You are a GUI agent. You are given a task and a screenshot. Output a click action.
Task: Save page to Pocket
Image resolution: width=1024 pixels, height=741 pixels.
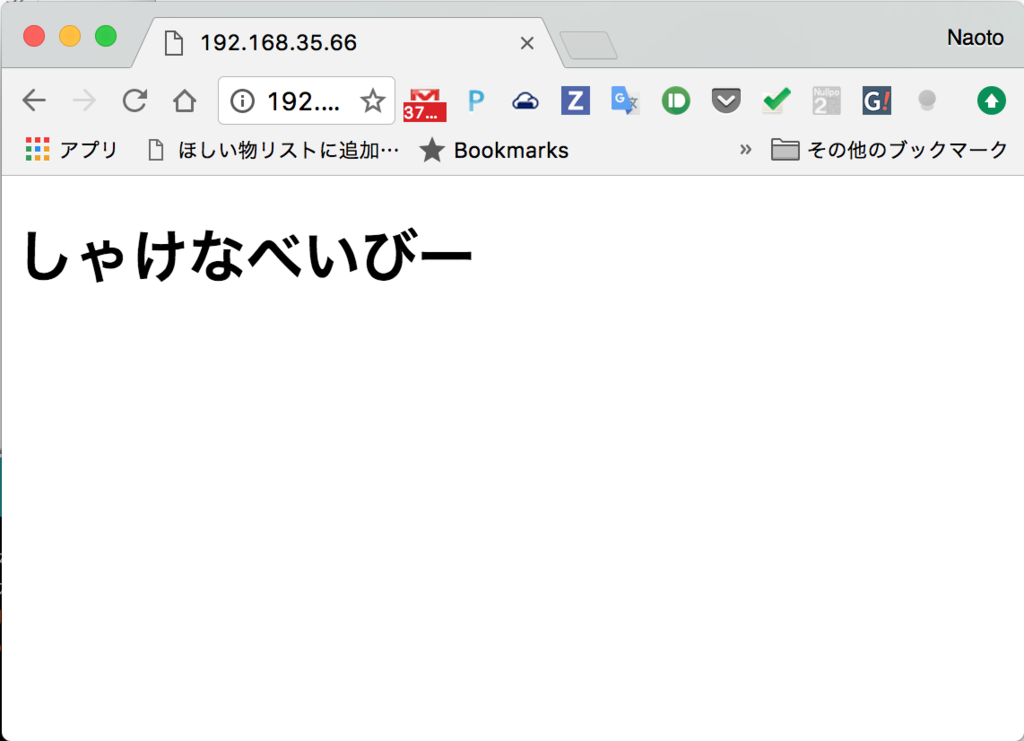click(x=726, y=101)
